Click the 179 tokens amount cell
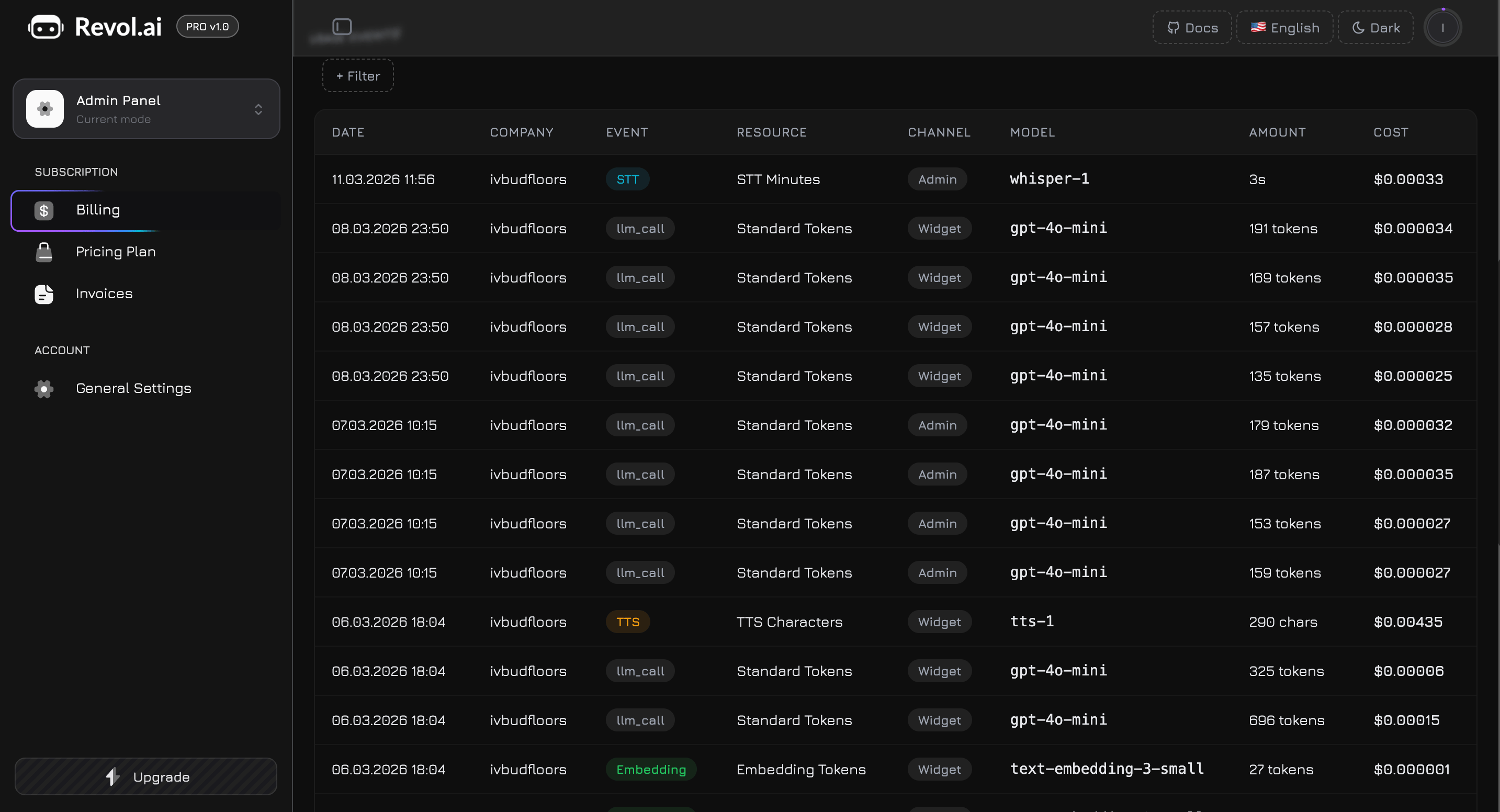Screen dimensions: 1500x812 tap(1283, 425)
